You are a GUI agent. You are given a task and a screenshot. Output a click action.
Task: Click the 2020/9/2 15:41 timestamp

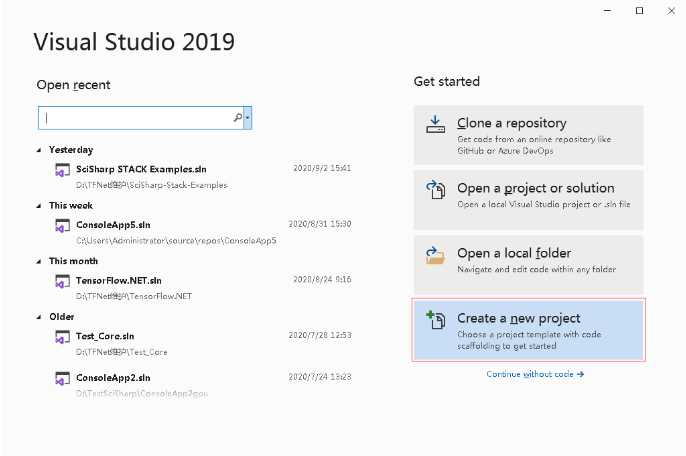click(322, 168)
